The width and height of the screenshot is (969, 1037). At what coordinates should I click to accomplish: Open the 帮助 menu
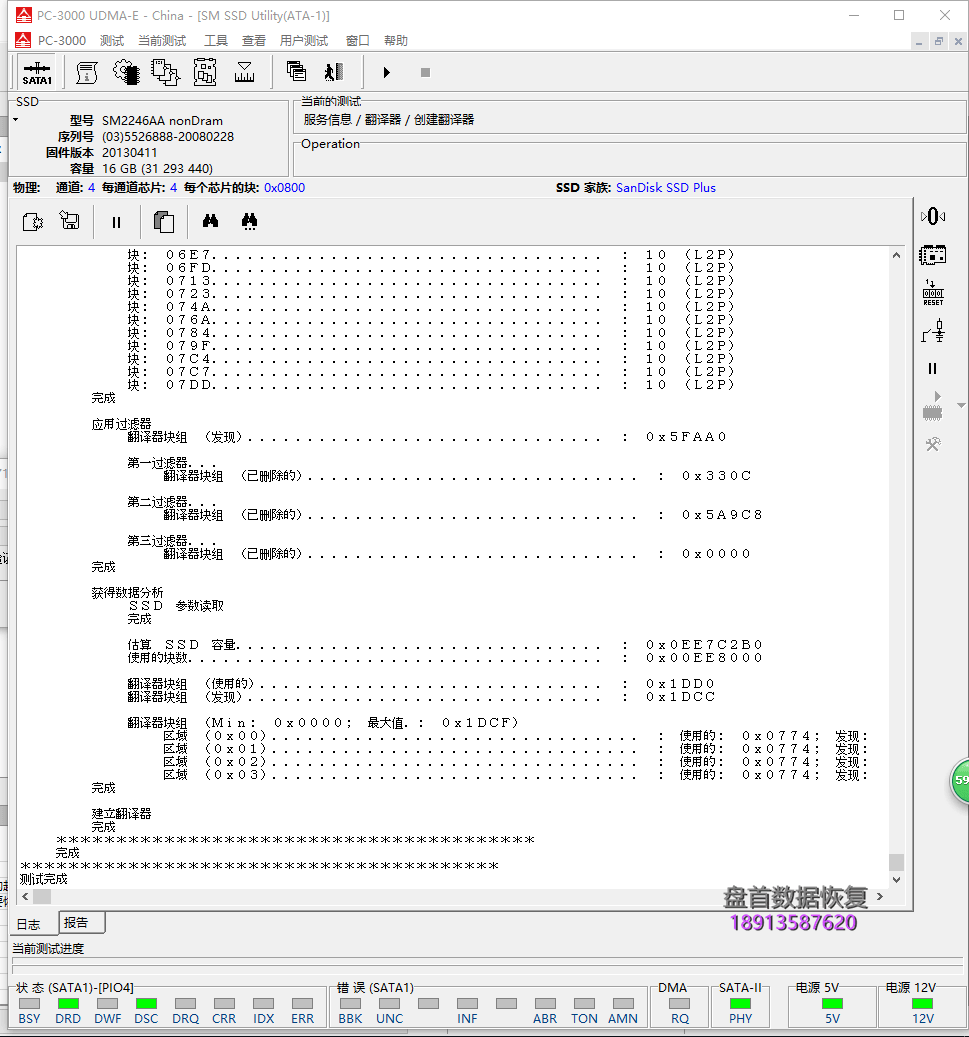pos(396,40)
